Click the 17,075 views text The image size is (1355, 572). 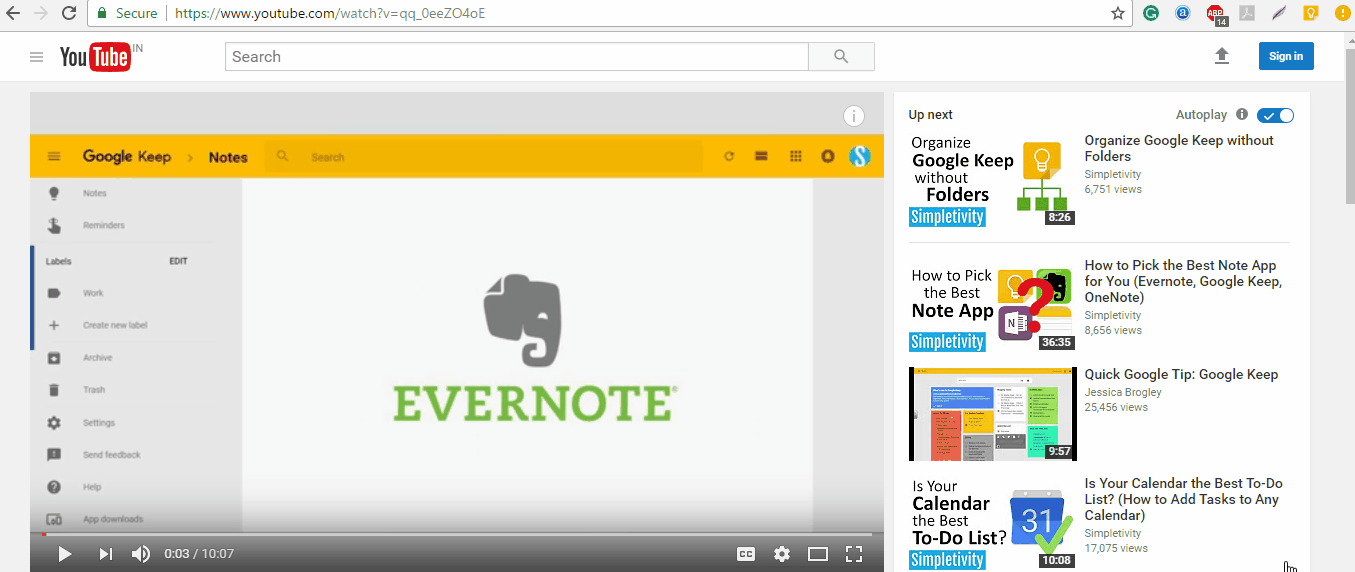(x=1116, y=548)
